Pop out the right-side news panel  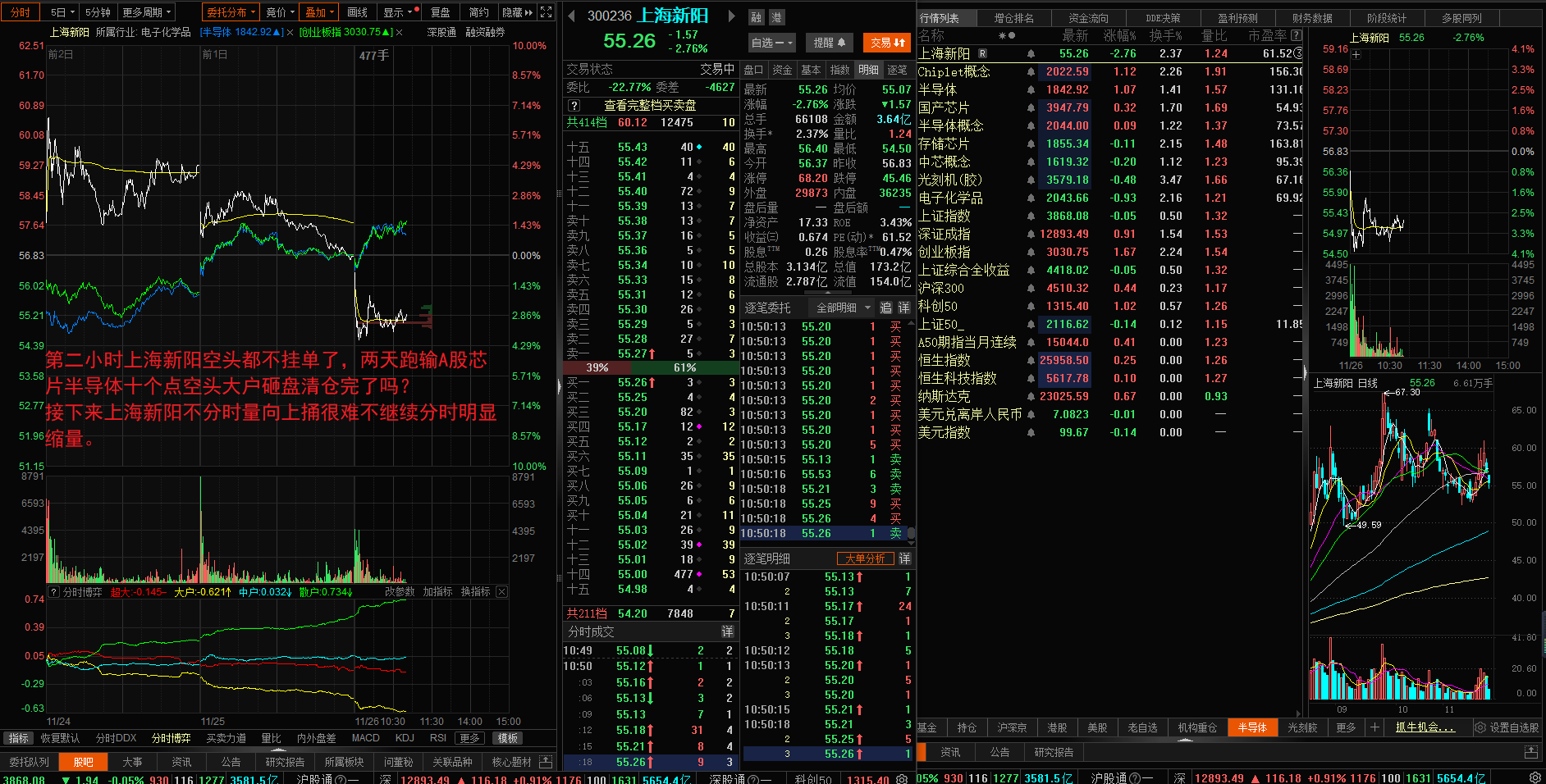click(1531, 752)
